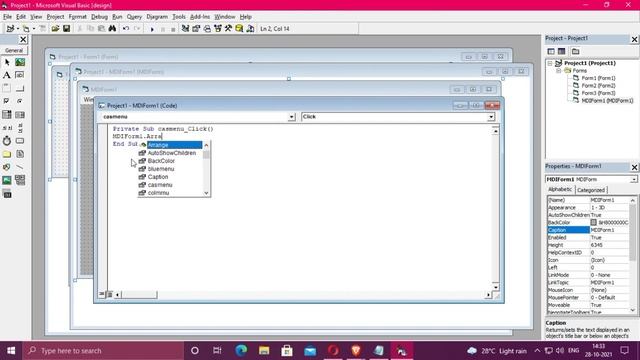Open Object Browser from toolbar
The width and height of the screenshot is (640, 360).
click(218, 29)
